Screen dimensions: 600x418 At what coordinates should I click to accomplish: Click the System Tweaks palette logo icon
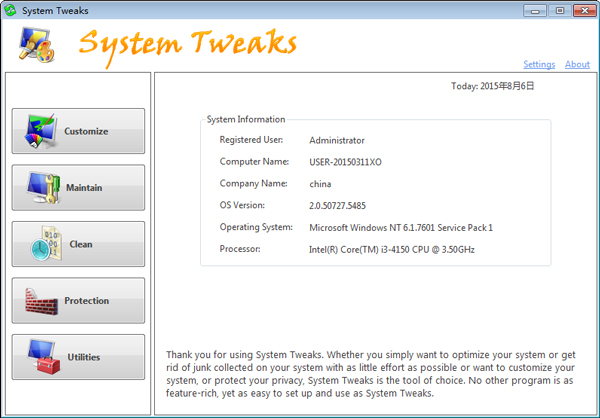[x=37, y=45]
